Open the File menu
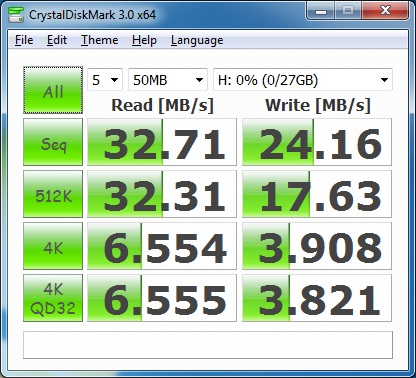This screenshot has height=378, width=416. point(24,40)
